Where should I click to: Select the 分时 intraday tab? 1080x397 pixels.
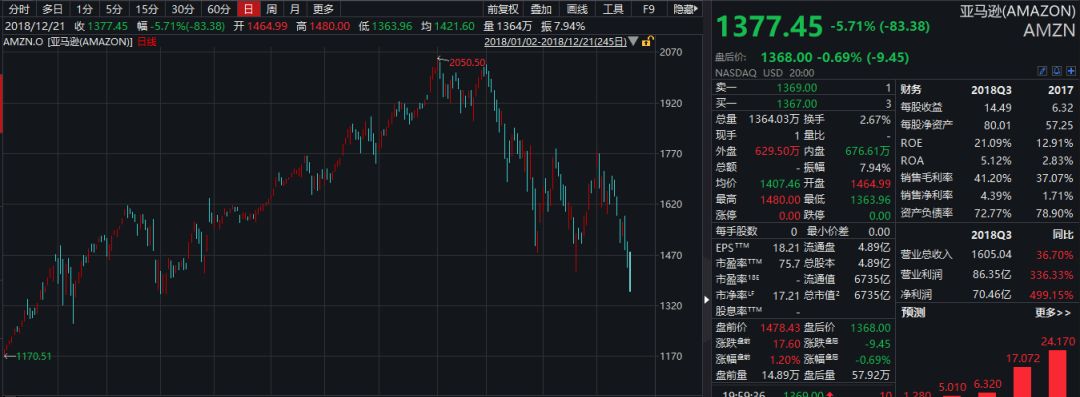[x=19, y=9]
